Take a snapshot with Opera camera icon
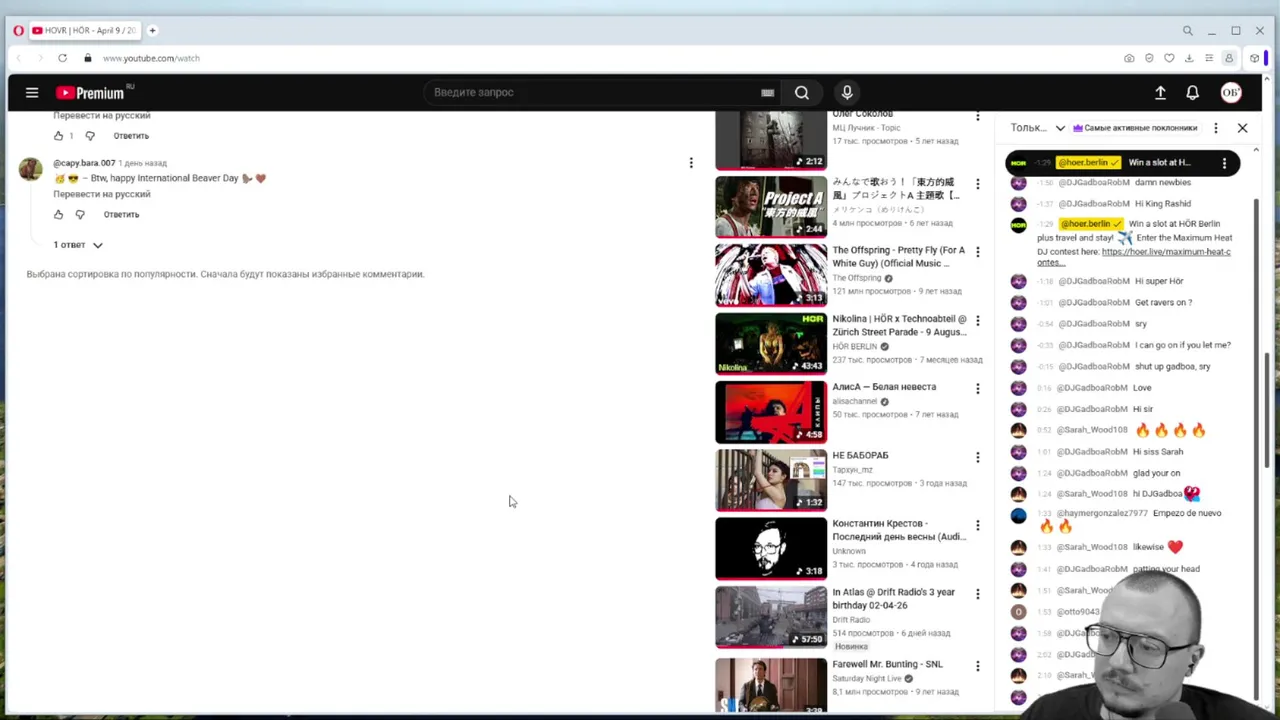Image resolution: width=1280 pixels, height=720 pixels. [1129, 58]
